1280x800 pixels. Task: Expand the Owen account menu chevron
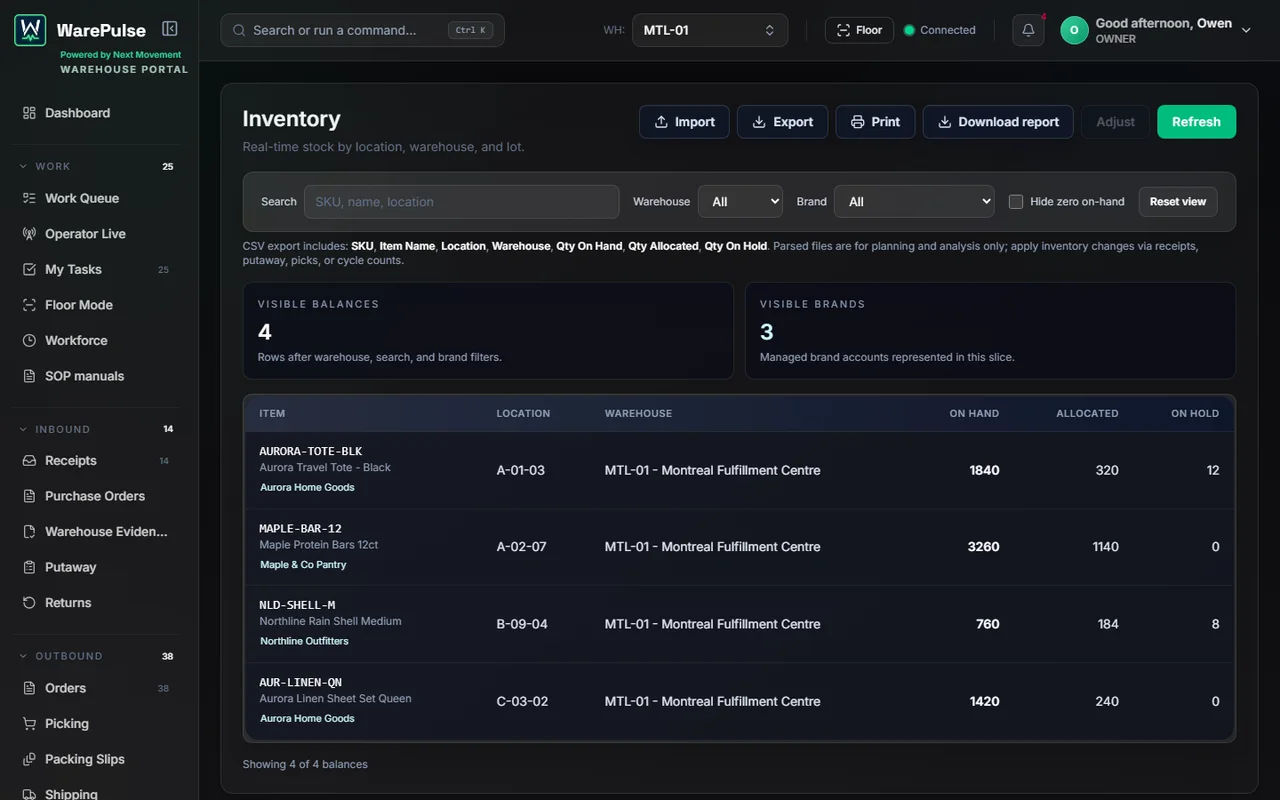click(x=1246, y=30)
